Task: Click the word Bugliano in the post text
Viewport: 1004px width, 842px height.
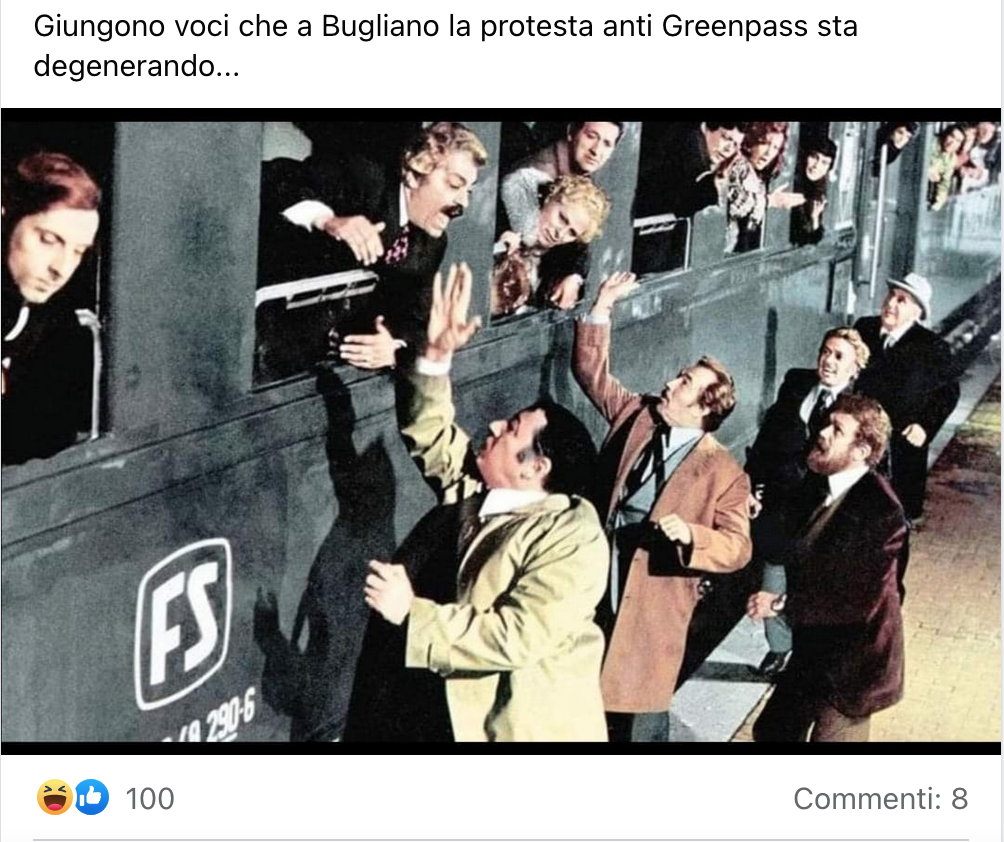Action: pyautogui.click(x=380, y=28)
